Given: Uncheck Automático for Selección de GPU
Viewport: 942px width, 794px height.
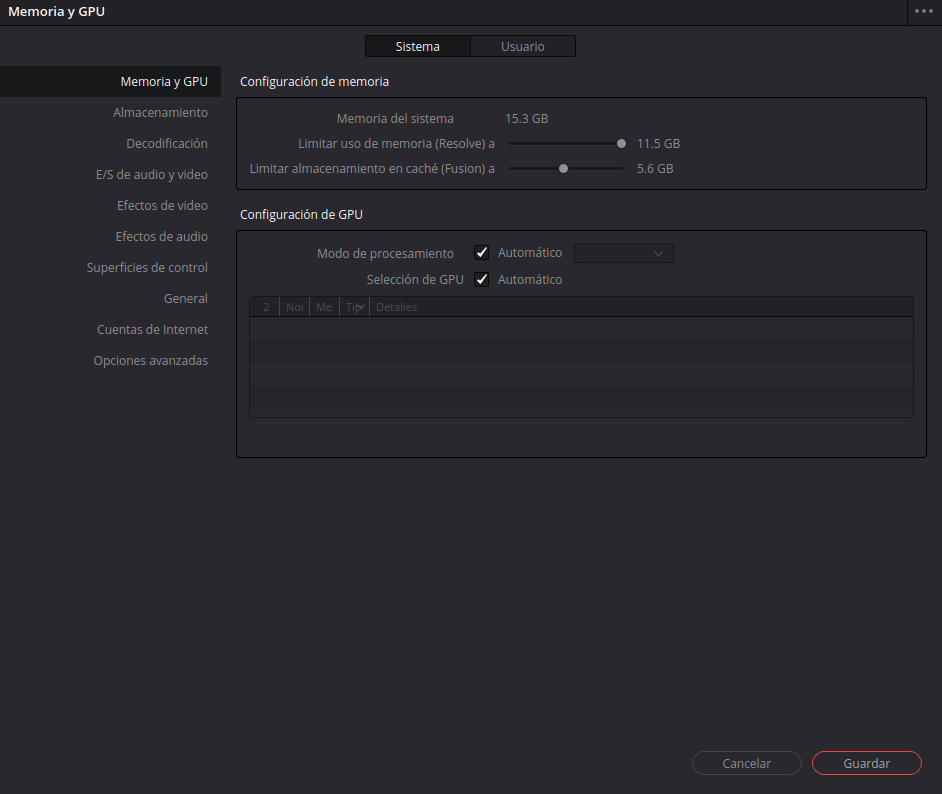Looking at the screenshot, I should click(481, 279).
